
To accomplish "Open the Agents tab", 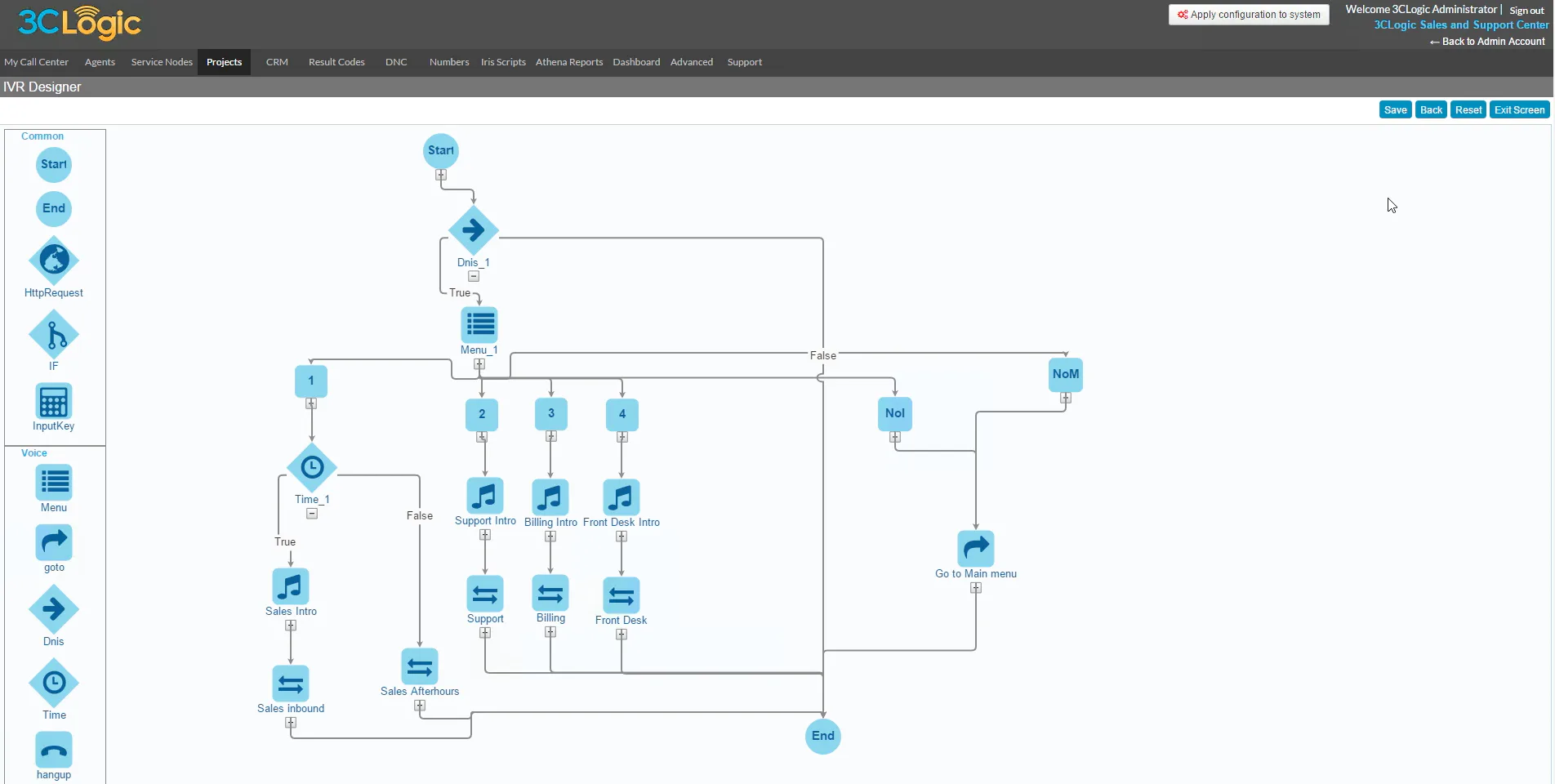I will [100, 62].
